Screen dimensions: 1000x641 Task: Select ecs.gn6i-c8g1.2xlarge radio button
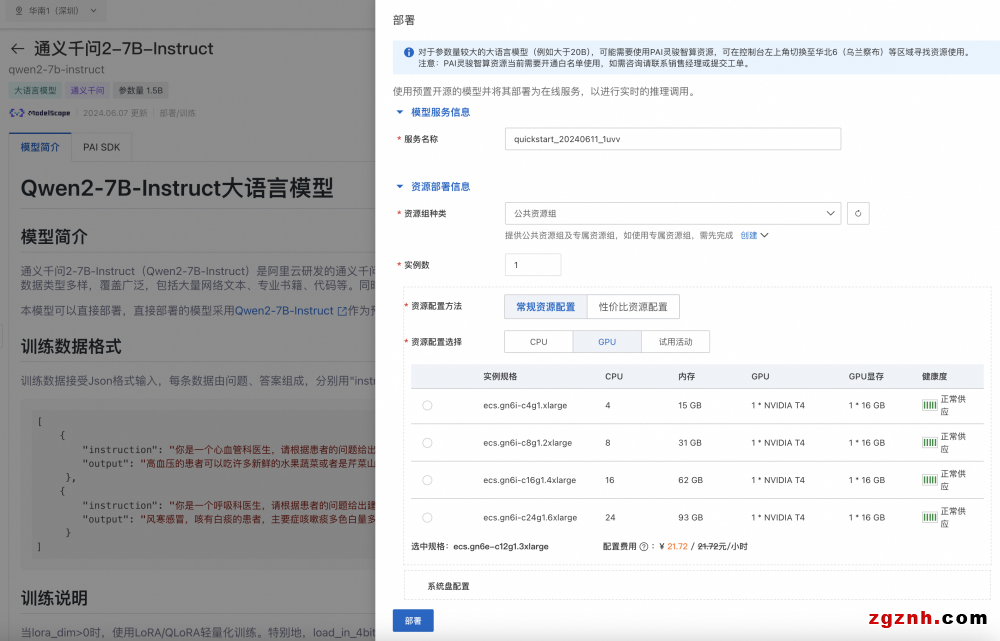tap(427, 442)
